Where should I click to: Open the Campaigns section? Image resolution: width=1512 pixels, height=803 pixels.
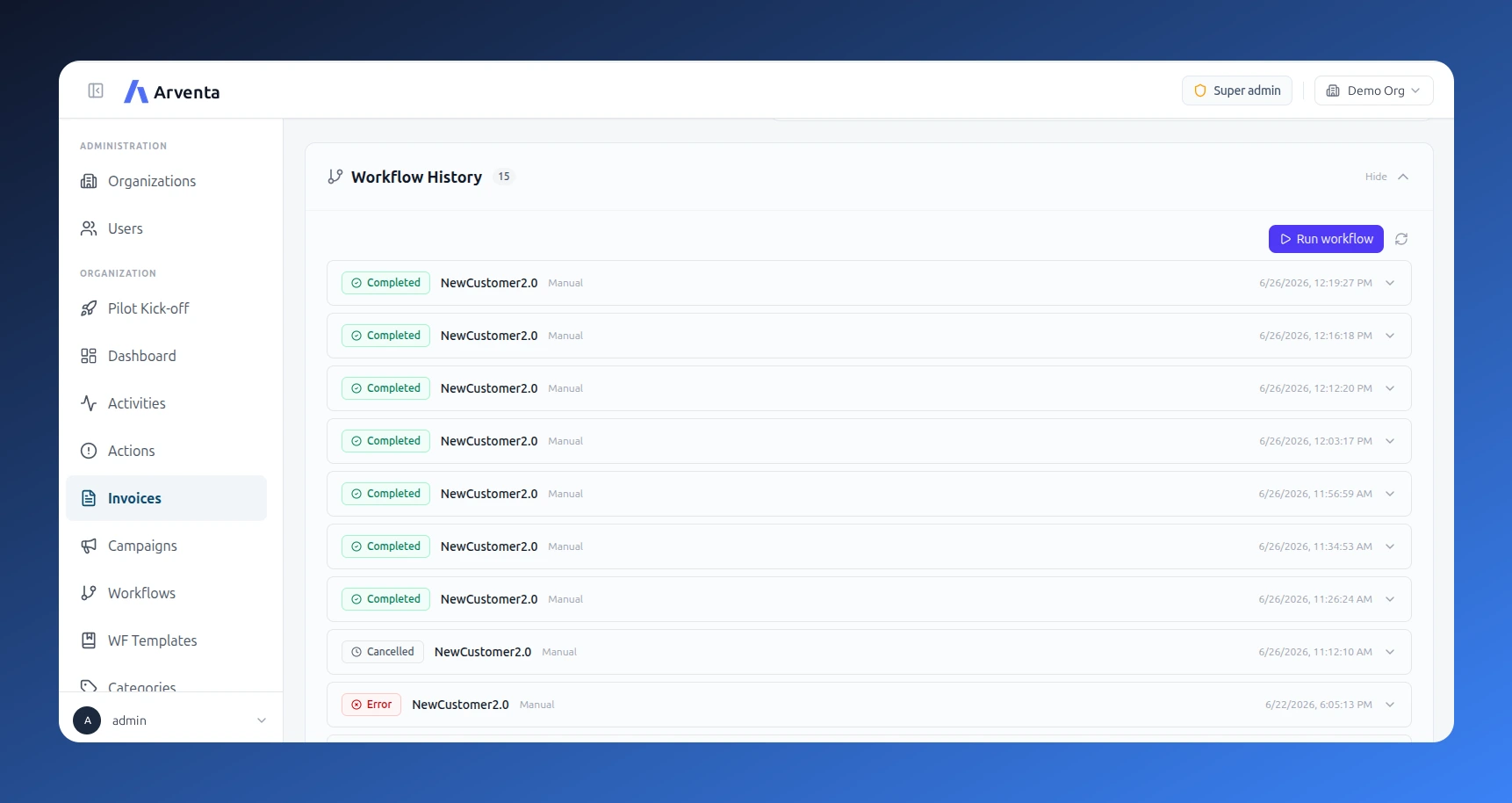tap(166, 546)
